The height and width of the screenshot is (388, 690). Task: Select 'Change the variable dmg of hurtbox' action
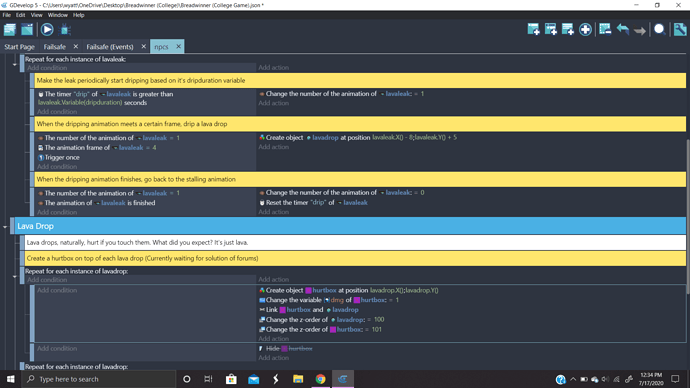click(x=329, y=300)
